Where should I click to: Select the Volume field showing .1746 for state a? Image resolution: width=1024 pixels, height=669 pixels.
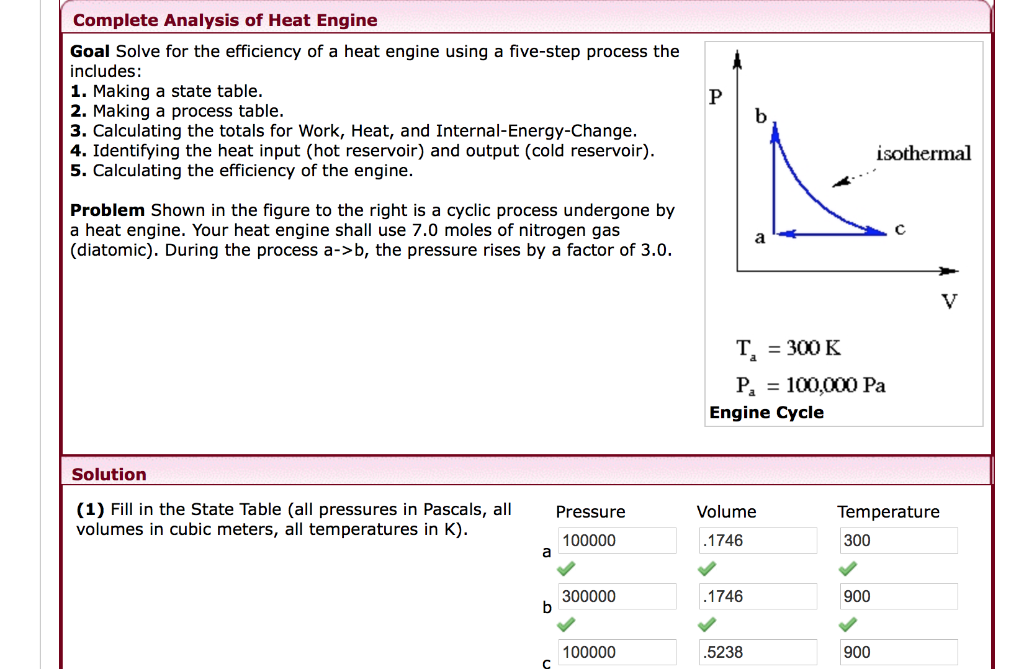coord(757,540)
